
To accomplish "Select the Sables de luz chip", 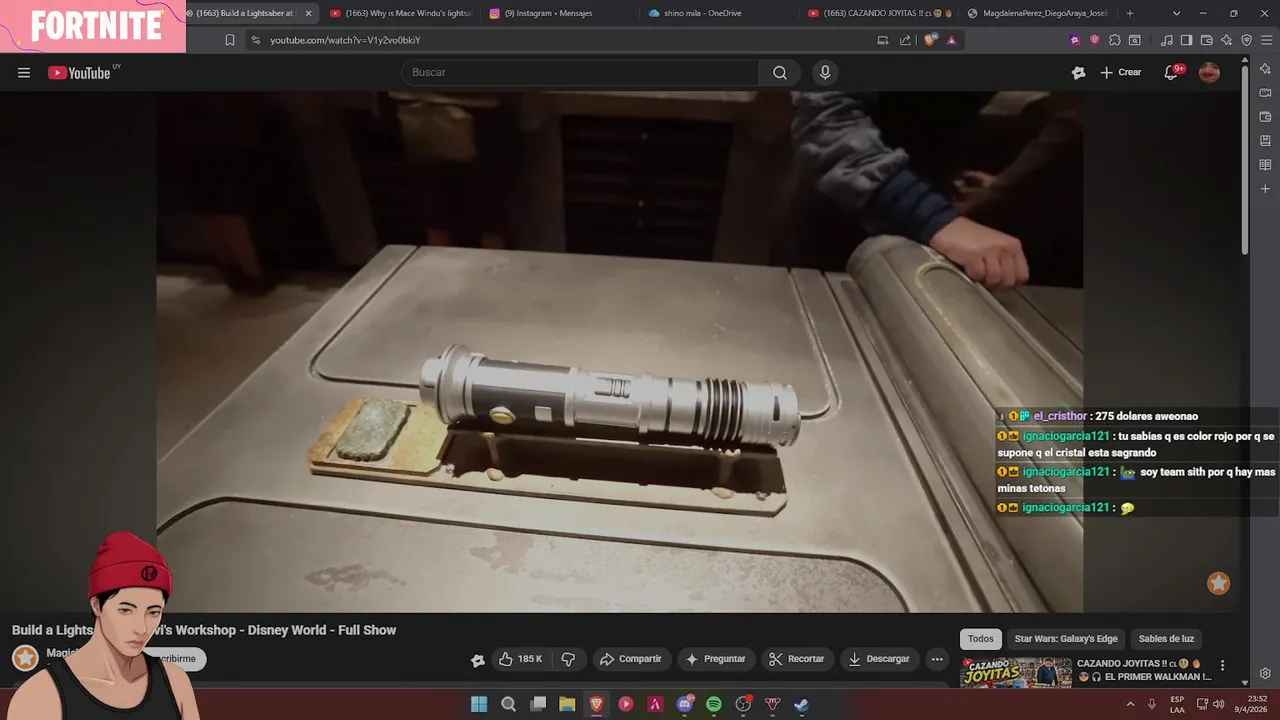I will click(1166, 638).
